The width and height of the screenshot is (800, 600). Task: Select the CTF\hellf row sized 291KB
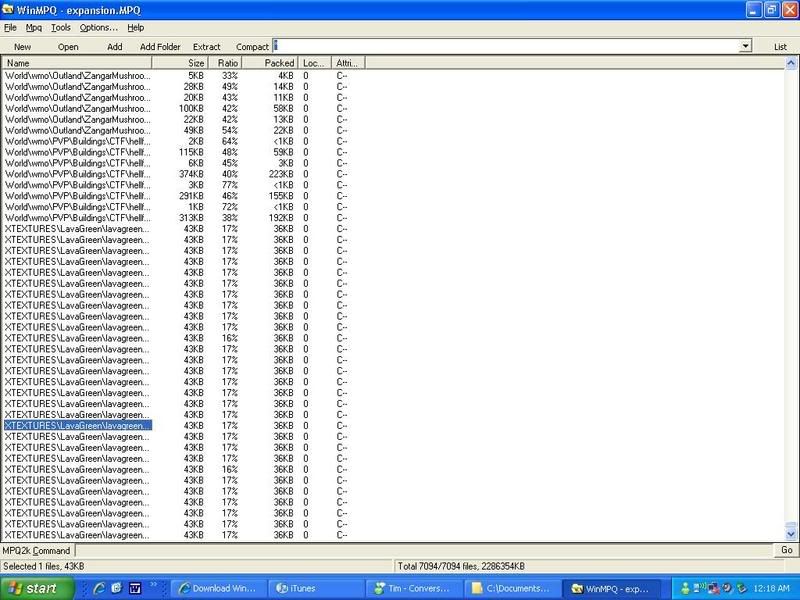(78, 196)
